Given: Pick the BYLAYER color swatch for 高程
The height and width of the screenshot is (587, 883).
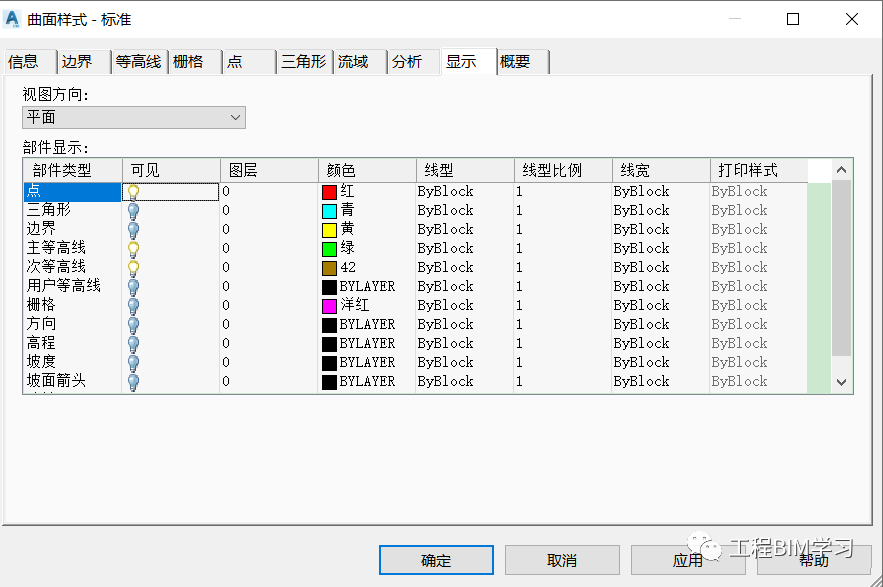Looking at the screenshot, I should coord(329,344).
